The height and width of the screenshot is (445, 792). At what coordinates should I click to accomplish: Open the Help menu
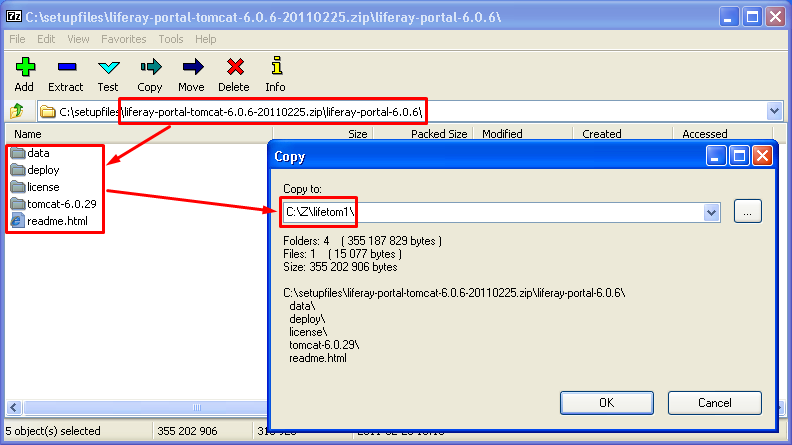coord(206,39)
